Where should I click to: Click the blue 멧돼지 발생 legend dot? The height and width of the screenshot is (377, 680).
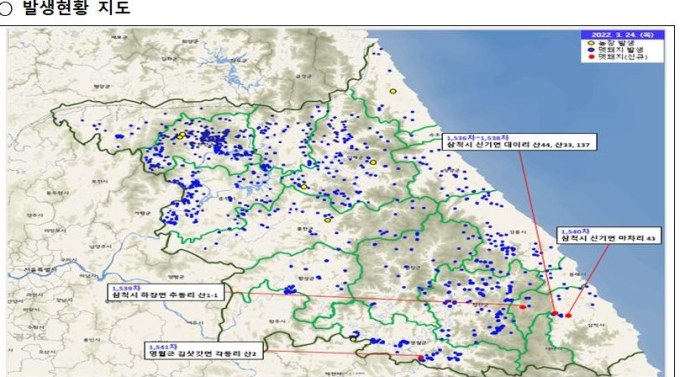591,50
